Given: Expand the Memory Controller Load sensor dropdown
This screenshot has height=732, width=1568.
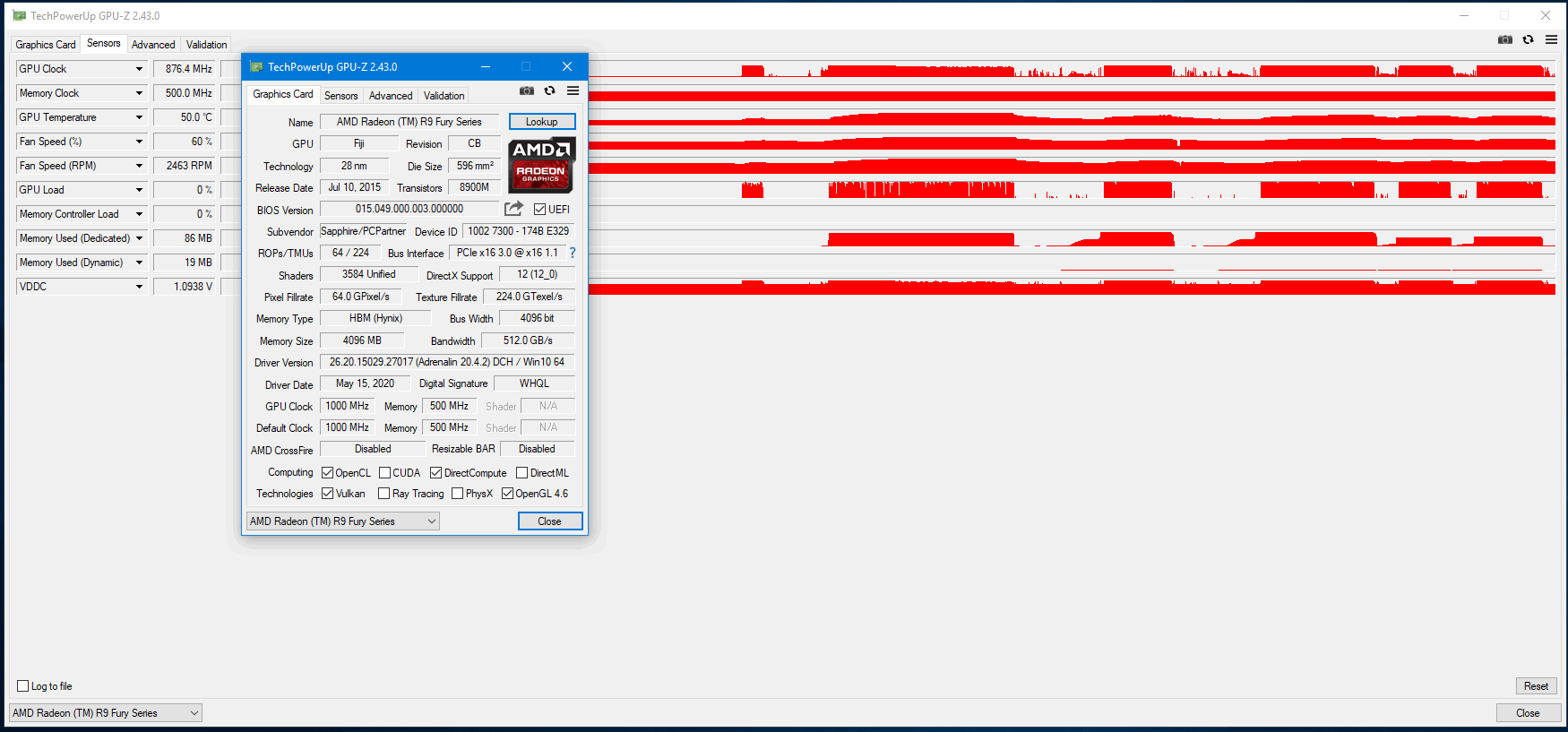Looking at the screenshot, I should coord(139,214).
